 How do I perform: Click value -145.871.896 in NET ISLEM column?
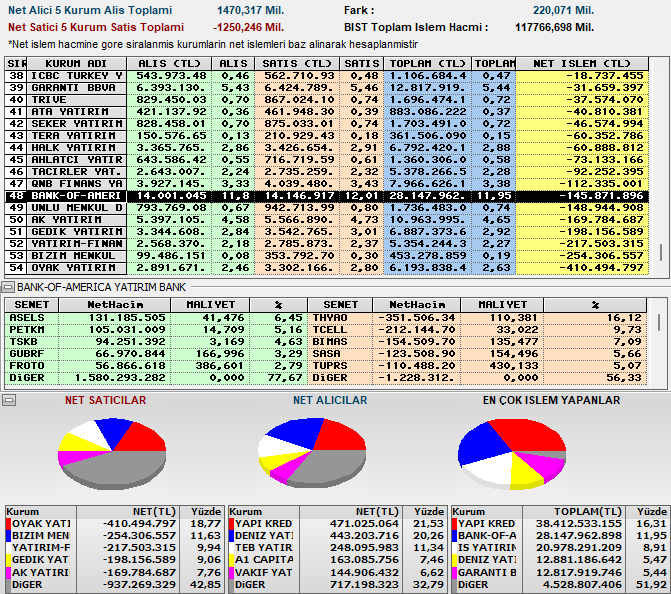(x=601, y=196)
